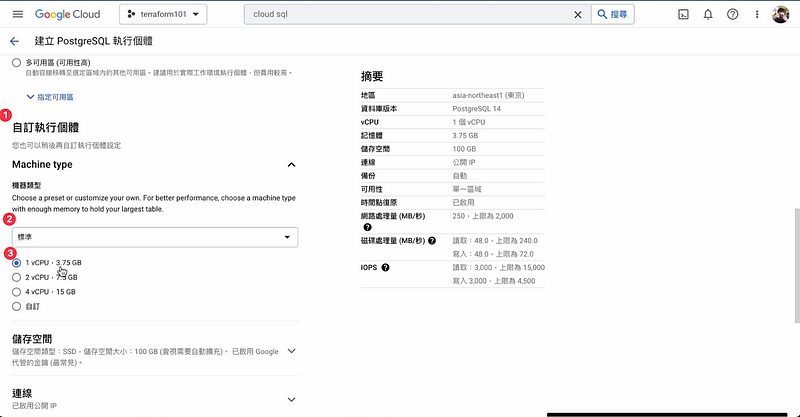The width and height of the screenshot is (800, 417).
Task: Open the 標準 machine type dropdown
Action: click(155, 237)
